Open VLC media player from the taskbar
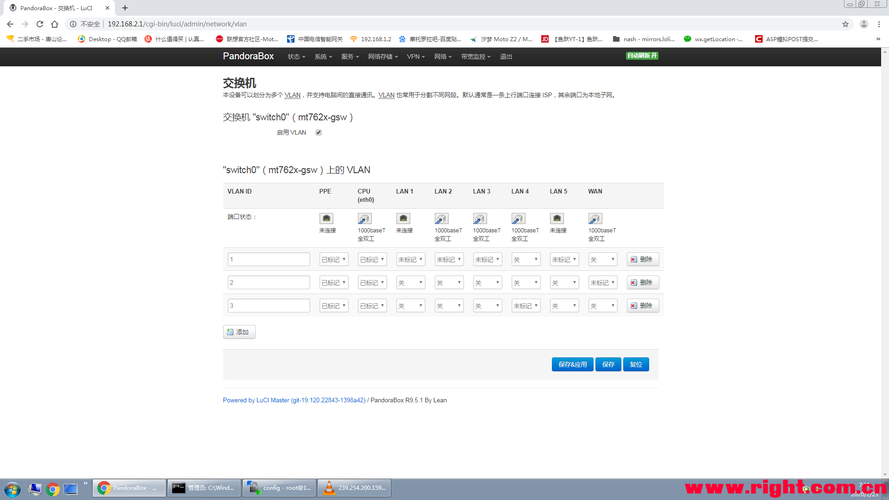Screen dimensions: 889x500 (x=329, y=488)
